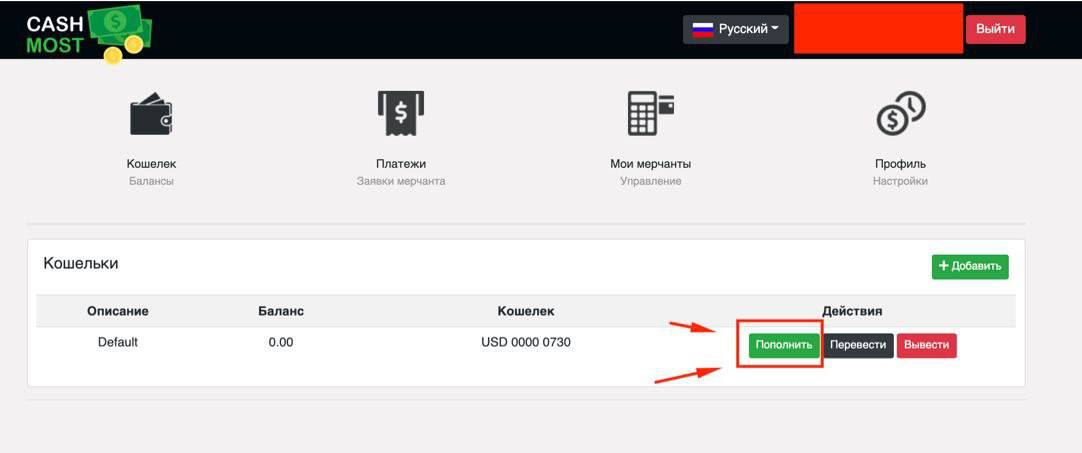Add a wallet with Добавить button
Image resolution: width=1082 pixels, height=453 pixels.
(x=970, y=267)
